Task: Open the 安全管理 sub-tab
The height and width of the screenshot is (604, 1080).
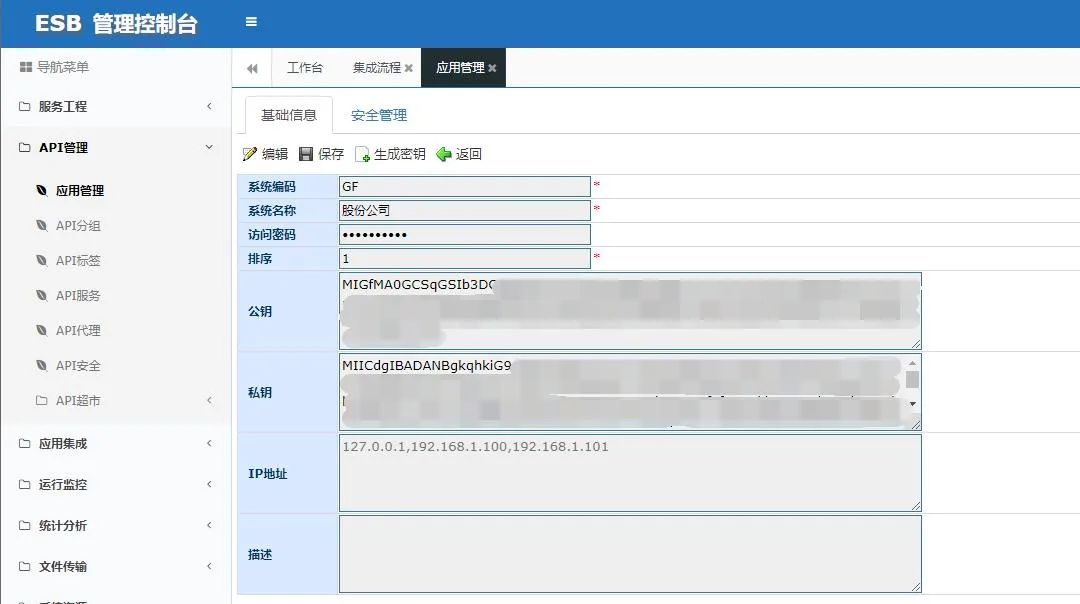Action: click(379, 115)
